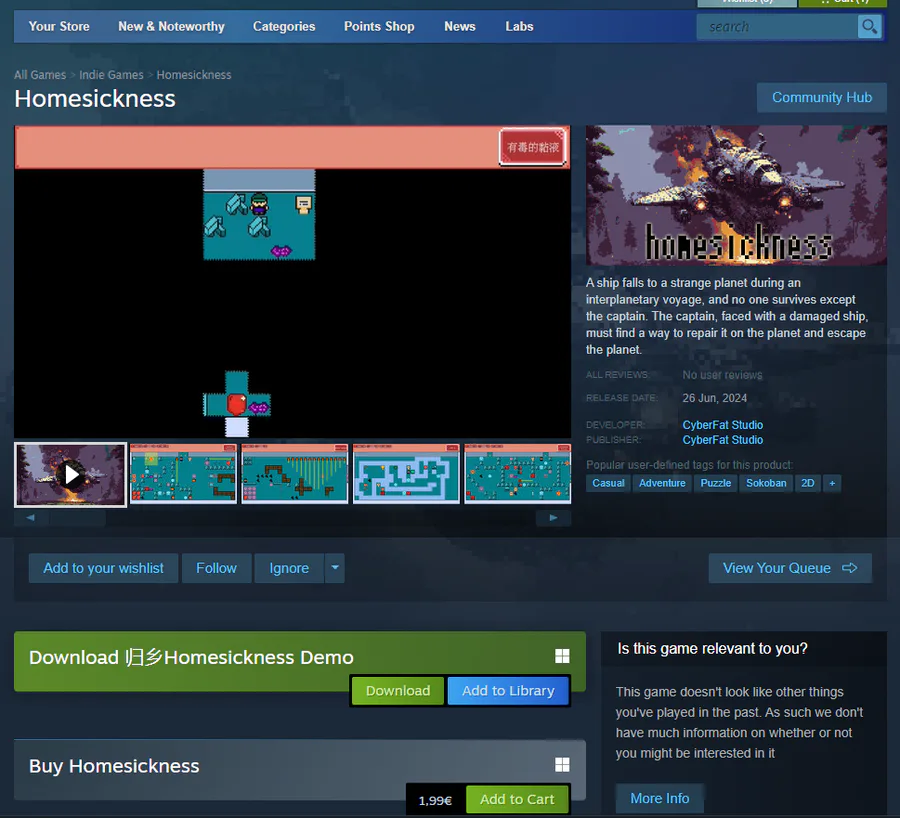This screenshot has height=818, width=900.
Task: Open Indie Games breadcrumb link
Action: [111, 75]
